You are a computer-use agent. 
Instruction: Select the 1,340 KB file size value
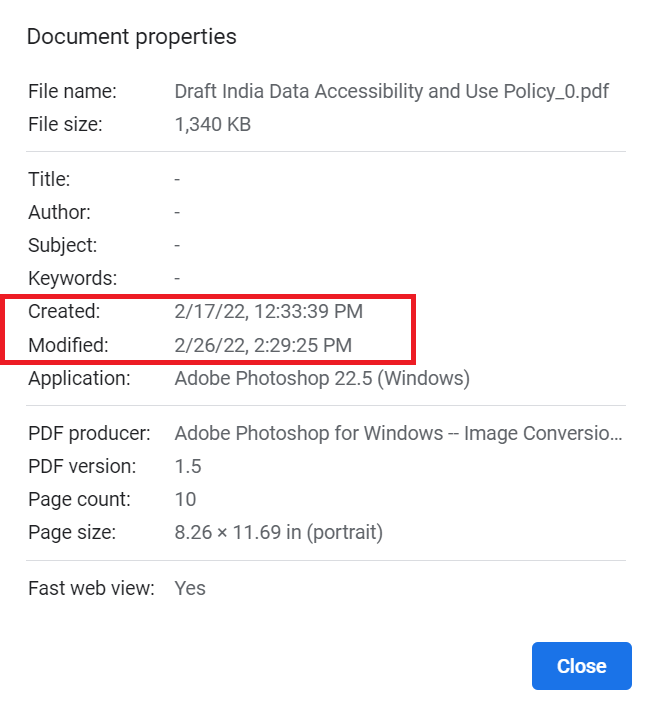[x=212, y=125]
